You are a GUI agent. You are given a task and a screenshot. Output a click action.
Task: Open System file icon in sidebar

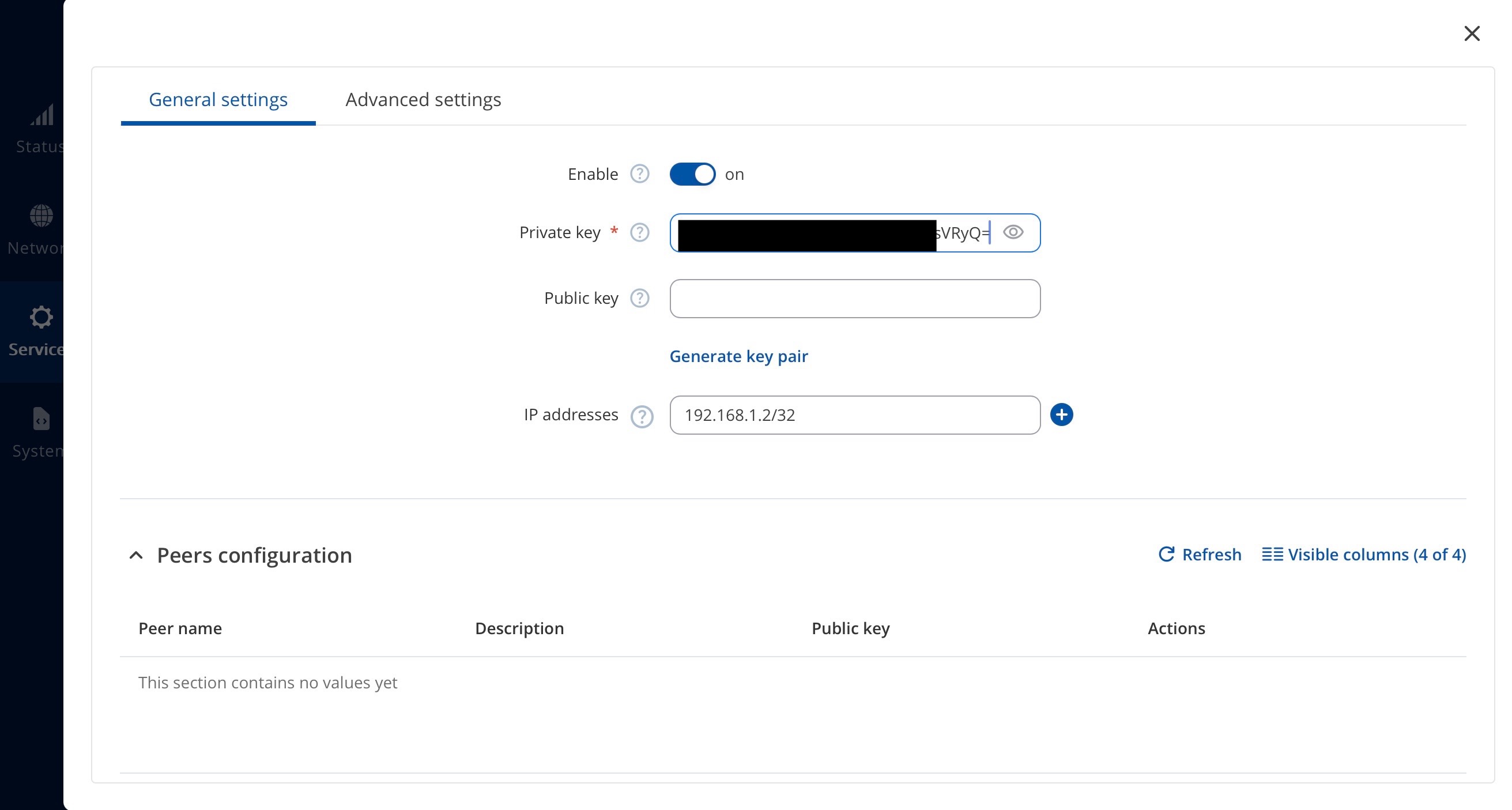pyautogui.click(x=40, y=419)
